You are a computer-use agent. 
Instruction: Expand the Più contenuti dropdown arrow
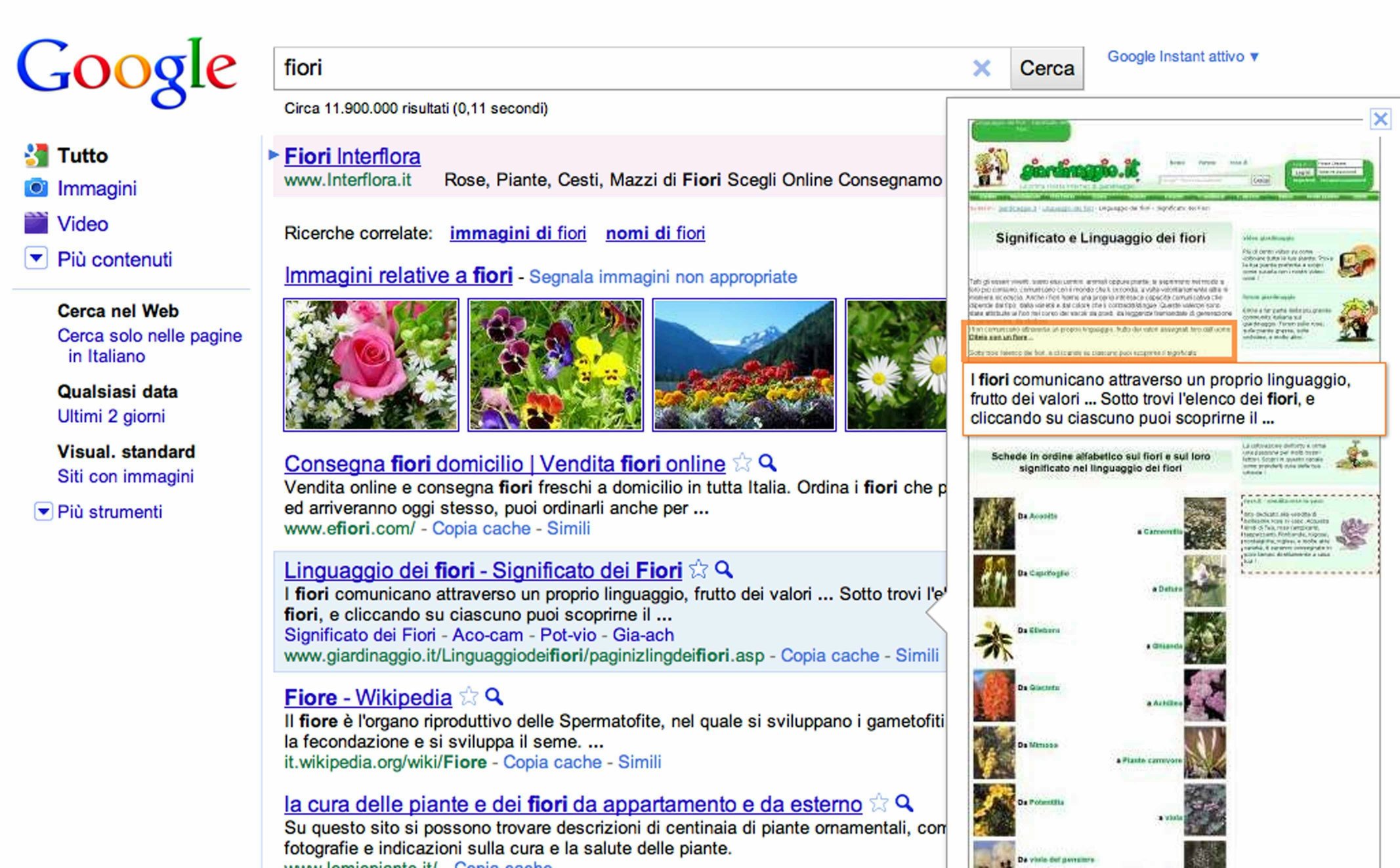pyautogui.click(x=36, y=258)
